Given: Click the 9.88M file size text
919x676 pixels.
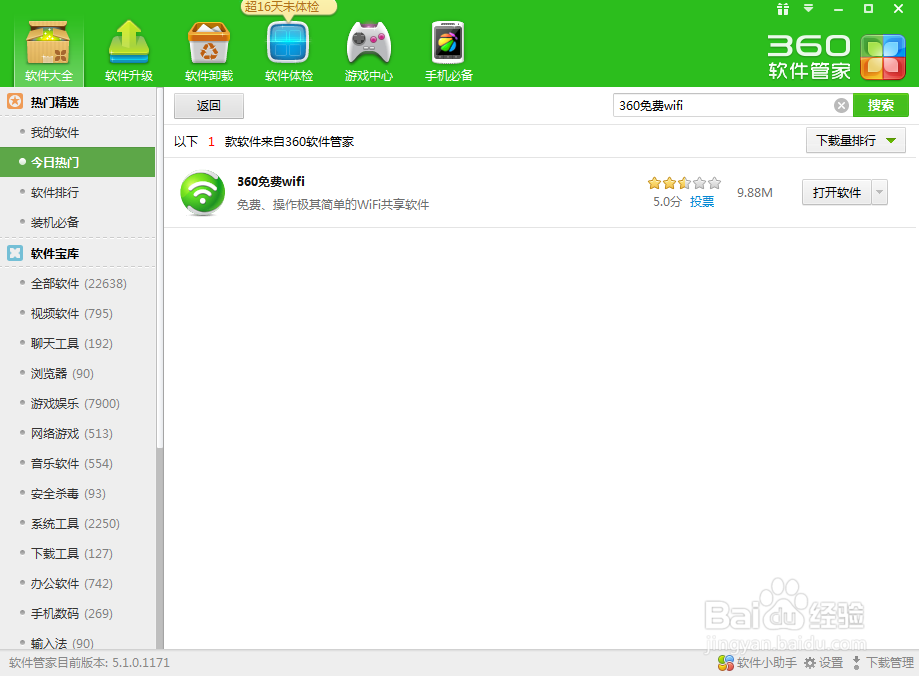Looking at the screenshot, I should pos(755,193).
